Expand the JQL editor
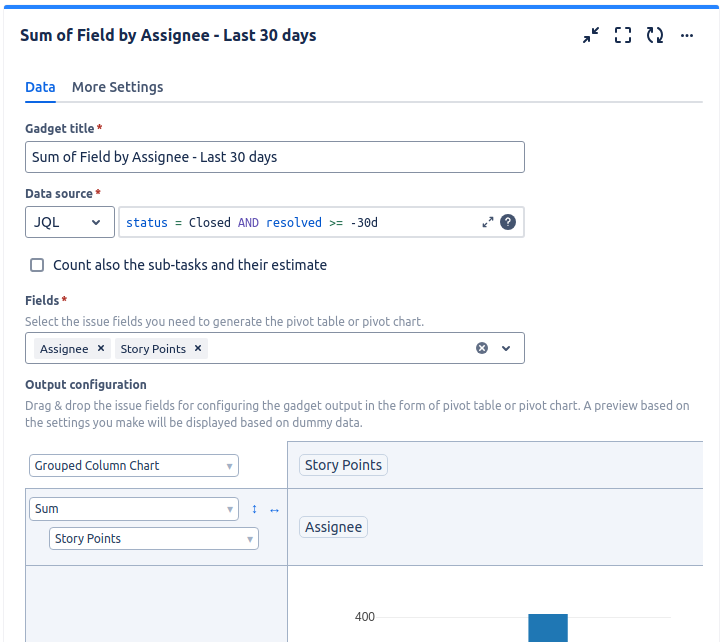Viewport: 728px width, 642px height. tap(488, 222)
